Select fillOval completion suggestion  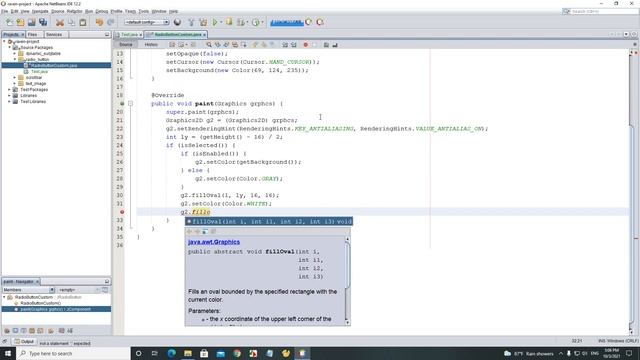269,221
